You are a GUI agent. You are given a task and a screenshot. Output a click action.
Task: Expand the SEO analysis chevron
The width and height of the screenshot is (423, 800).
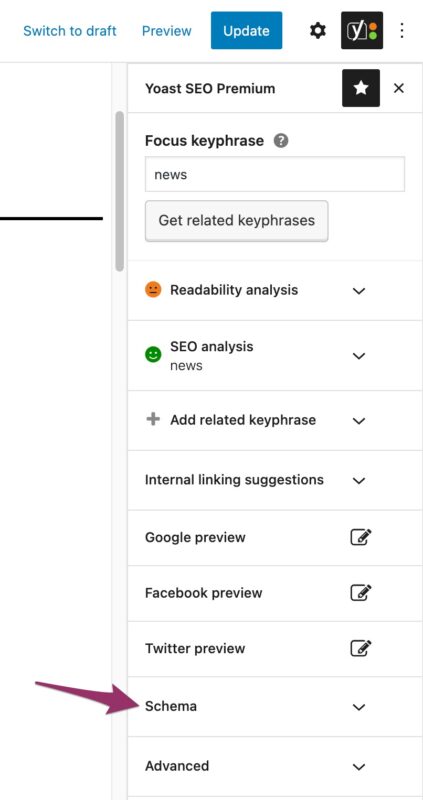(x=359, y=356)
